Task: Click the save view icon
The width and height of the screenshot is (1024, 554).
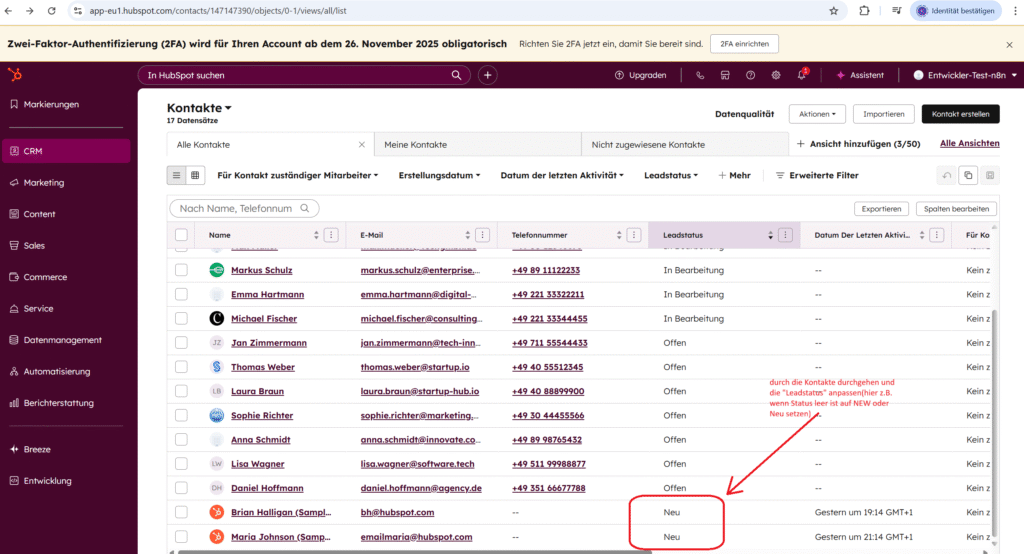Action: point(990,175)
